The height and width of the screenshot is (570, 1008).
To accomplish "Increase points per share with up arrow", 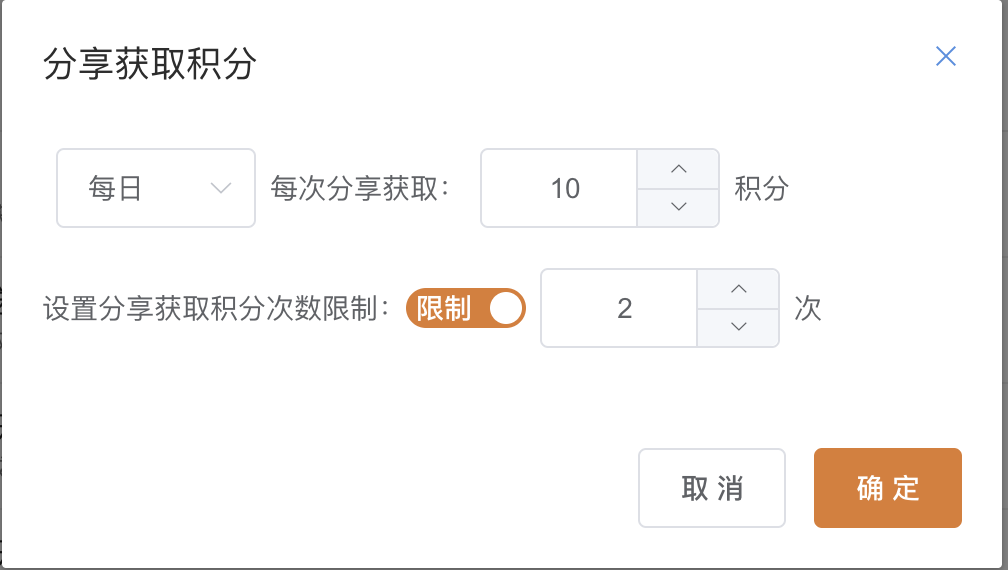I will [679, 169].
